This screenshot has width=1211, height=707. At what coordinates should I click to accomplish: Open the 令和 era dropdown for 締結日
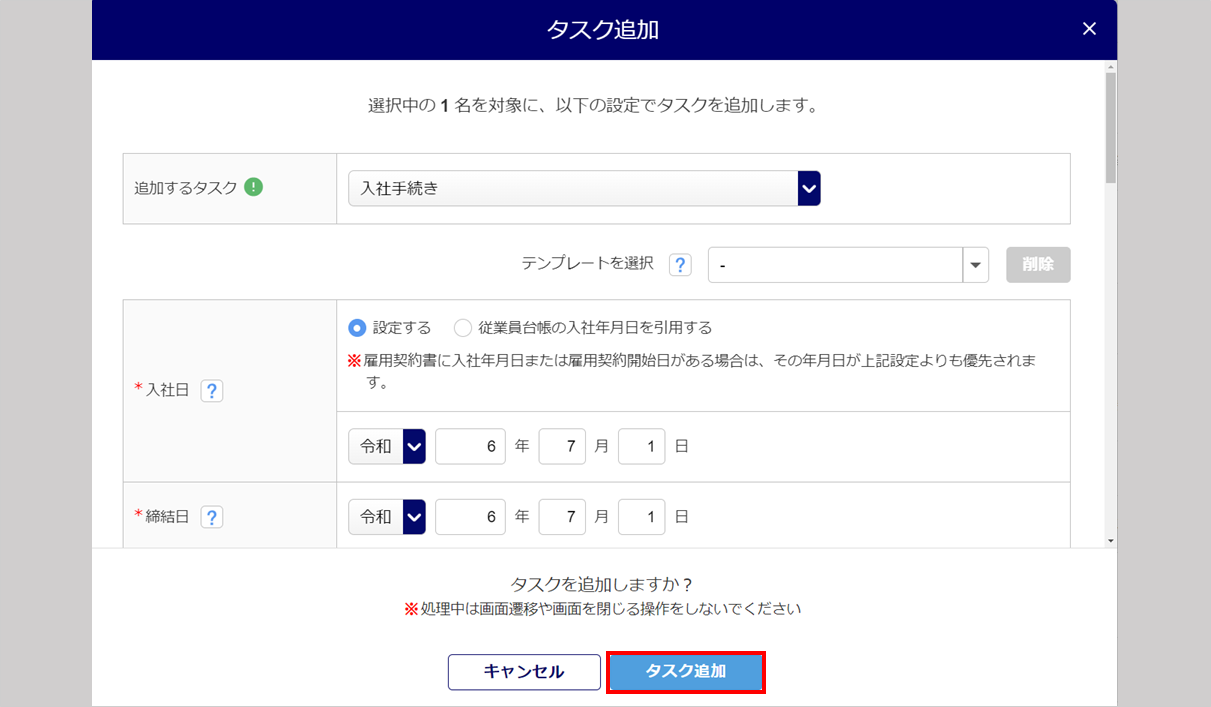pos(387,517)
